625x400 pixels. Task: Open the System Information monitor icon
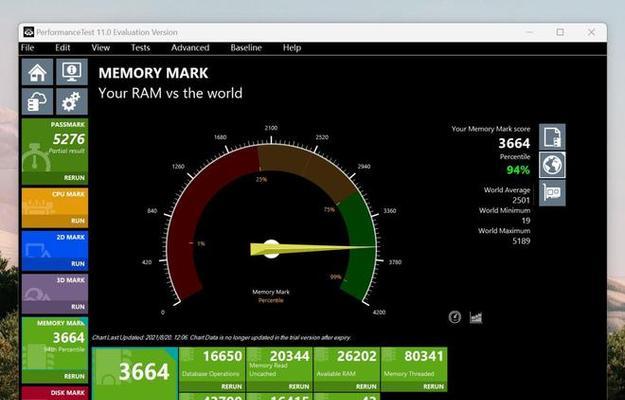(72, 72)
